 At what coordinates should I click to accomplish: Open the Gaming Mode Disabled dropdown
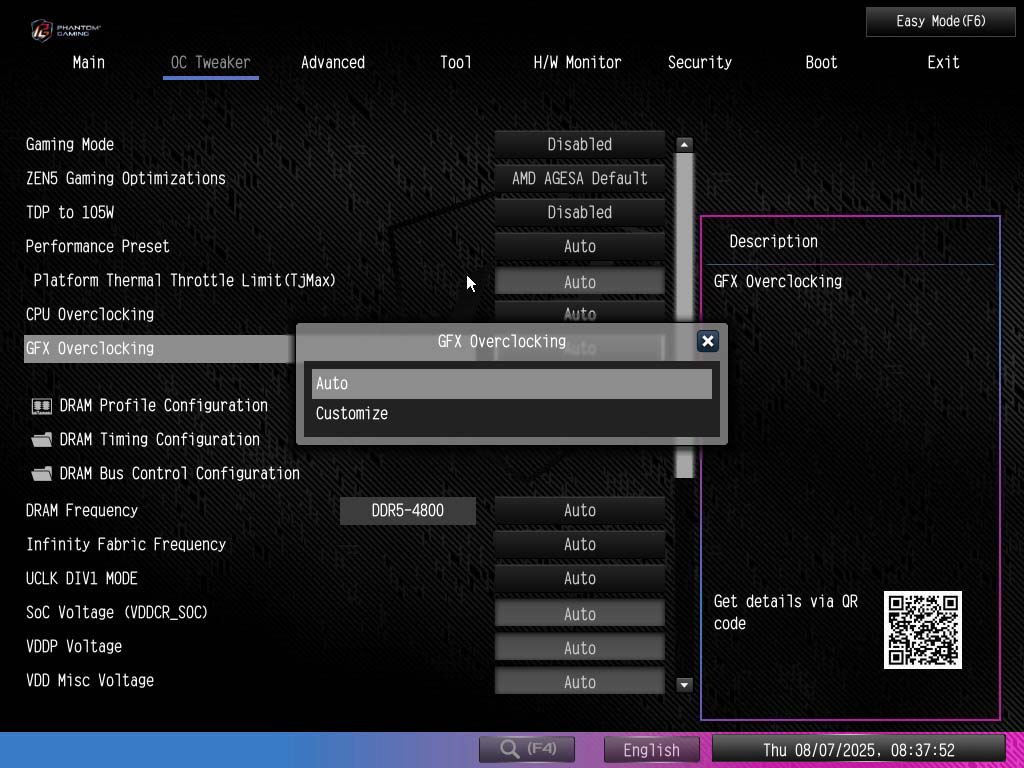point(579,144)
